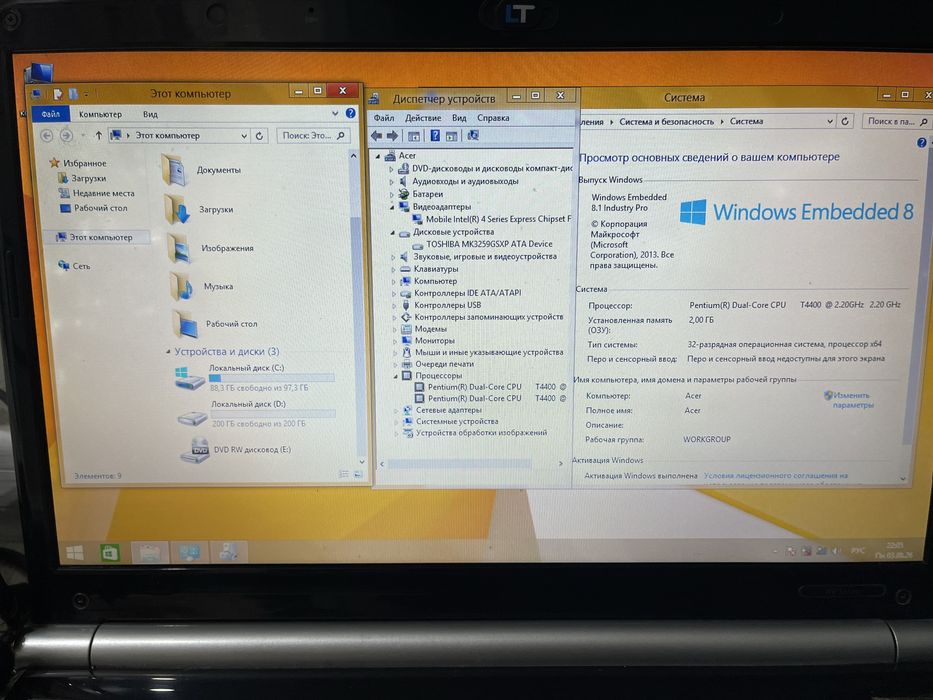This screenshot has height=700, width=933.
Task: Open Компьютер ribbon tab
Action: click(101, 114)
